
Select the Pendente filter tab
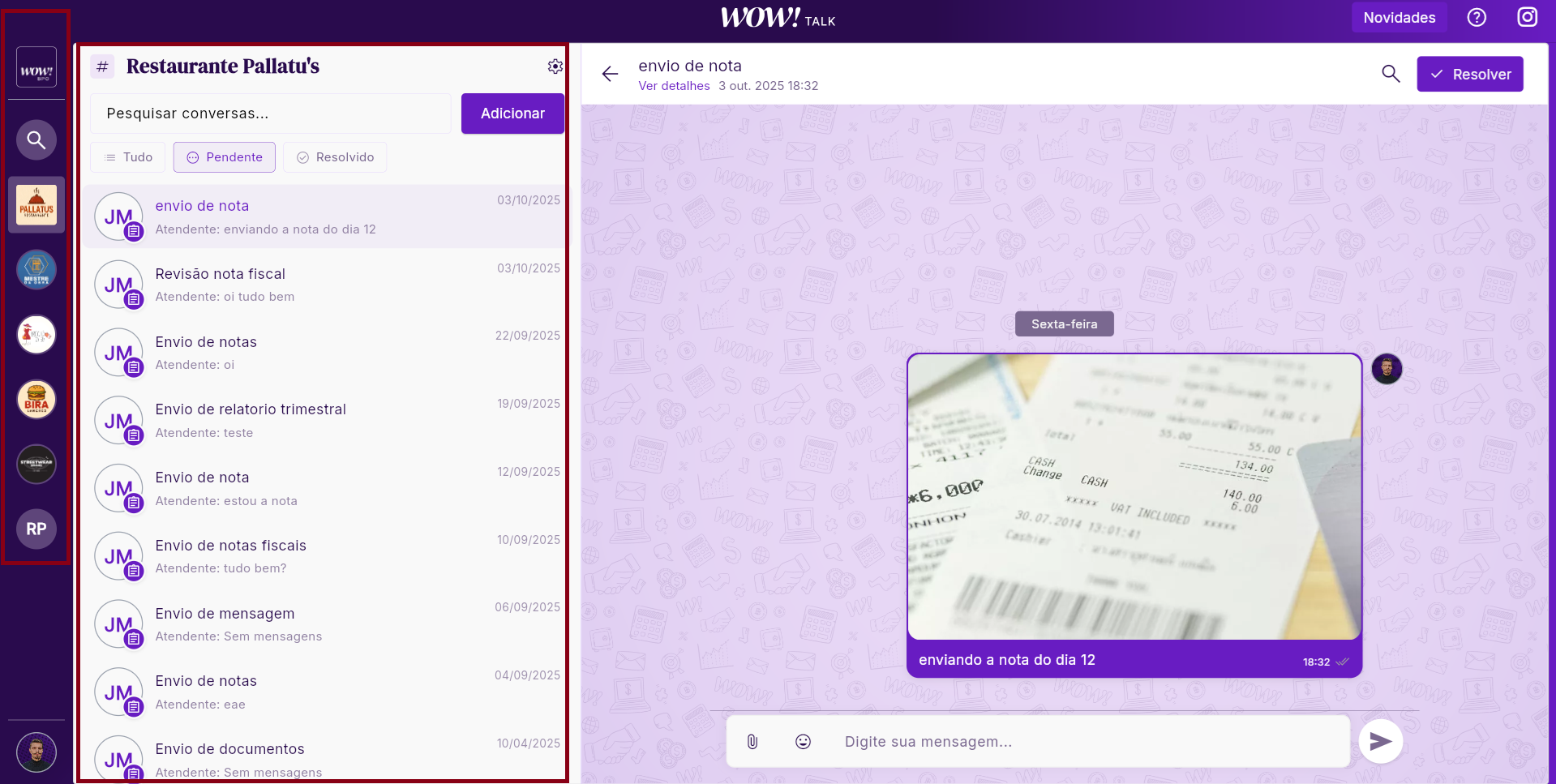[225, 157]
